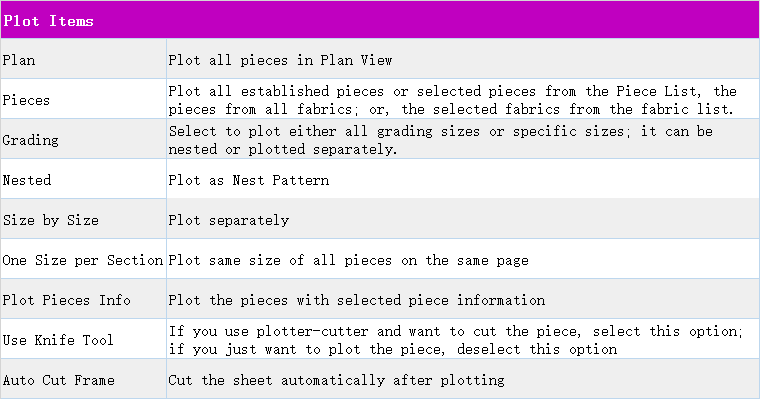Click 'Plot all pieces in Plan View' text
This screenshot has height=407, width=766.
(280, 60)
